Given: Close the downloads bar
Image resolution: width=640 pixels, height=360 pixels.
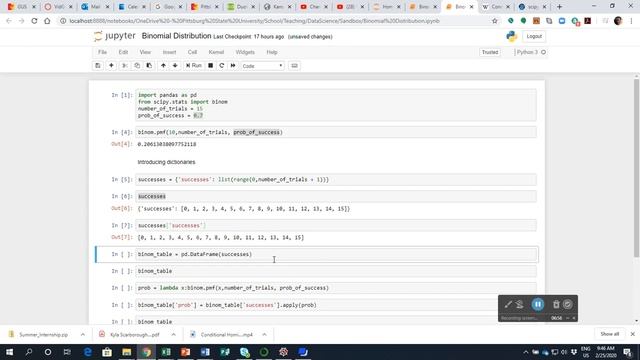Looking at the screenshot, I should [632, 334].
